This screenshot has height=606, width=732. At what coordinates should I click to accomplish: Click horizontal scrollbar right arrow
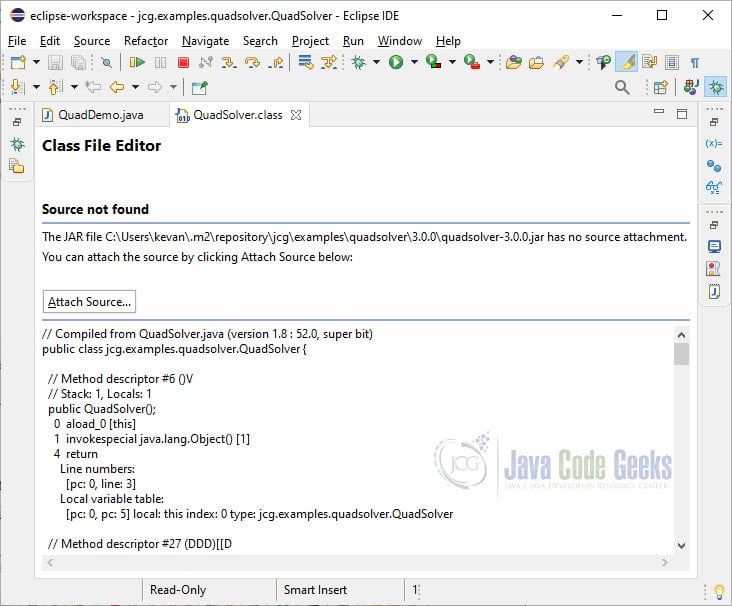pos(664,563)
